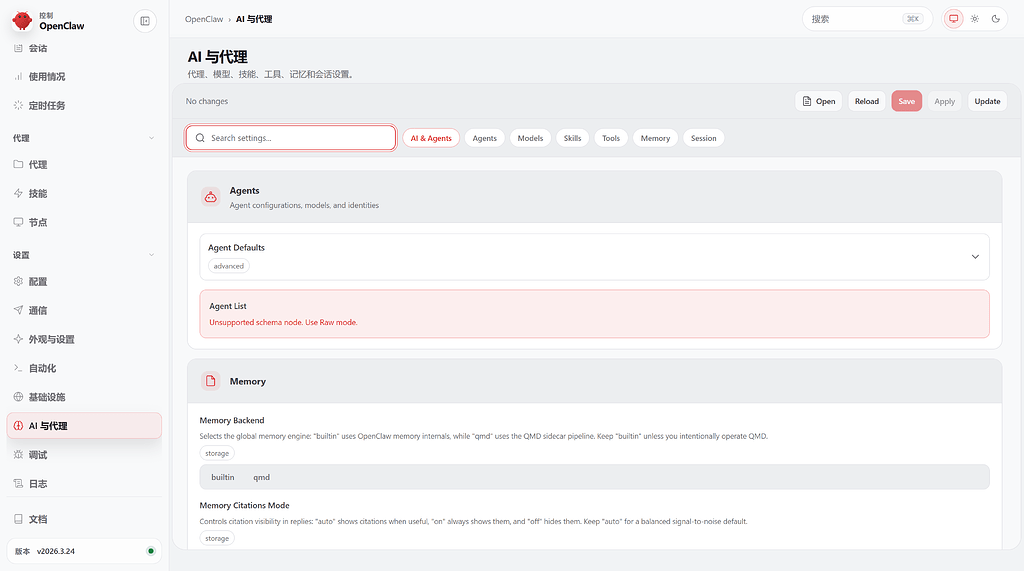Screen dimensions: 1024x571
Task: Click the OpenClaw red logo icon
Action: (22, 20)
